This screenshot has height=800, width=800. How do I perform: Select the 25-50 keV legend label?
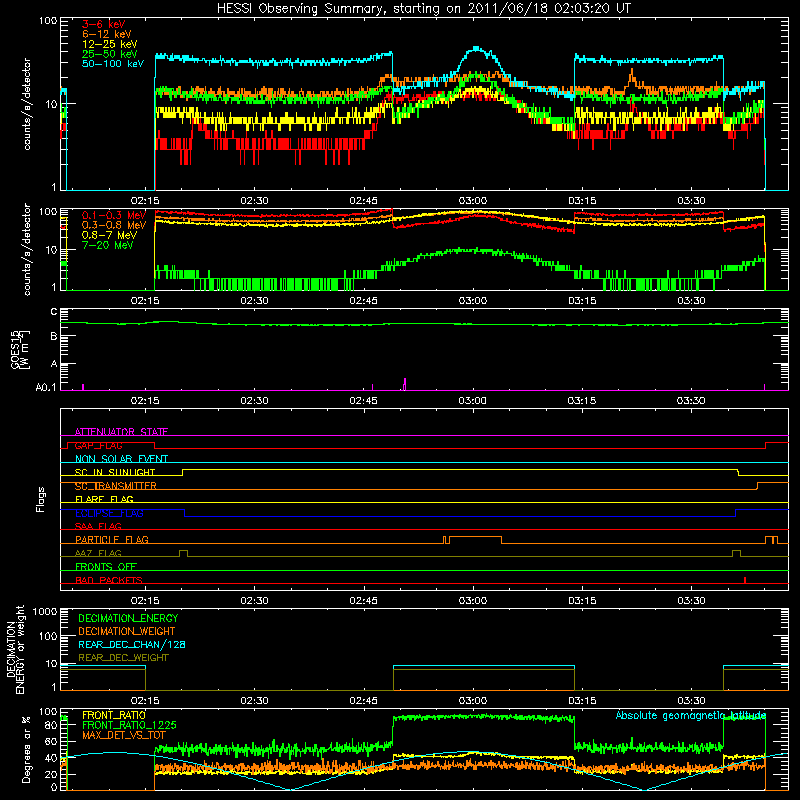point(110,54)
